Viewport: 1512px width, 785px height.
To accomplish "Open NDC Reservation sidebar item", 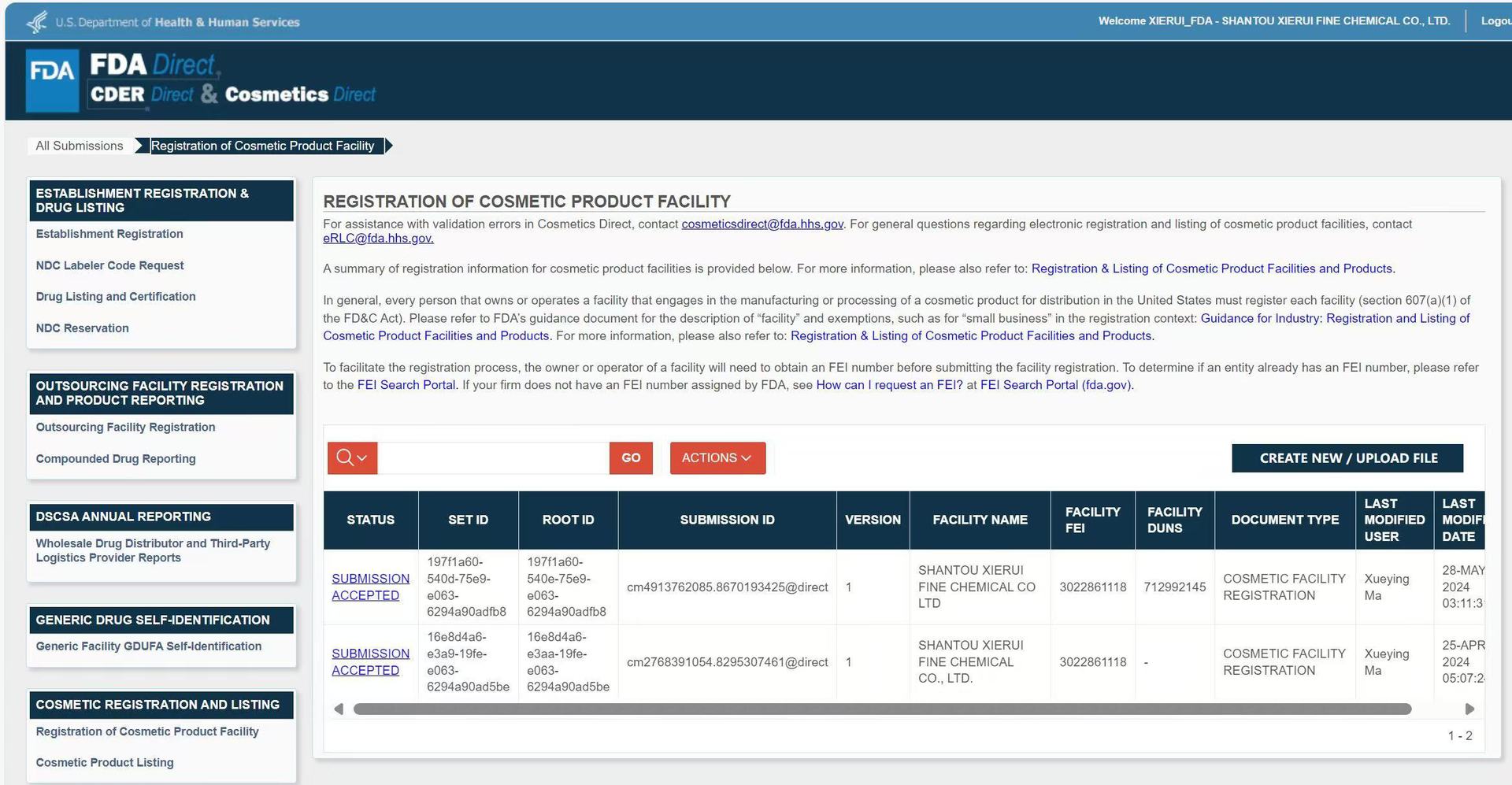I will tap(82, 328).
